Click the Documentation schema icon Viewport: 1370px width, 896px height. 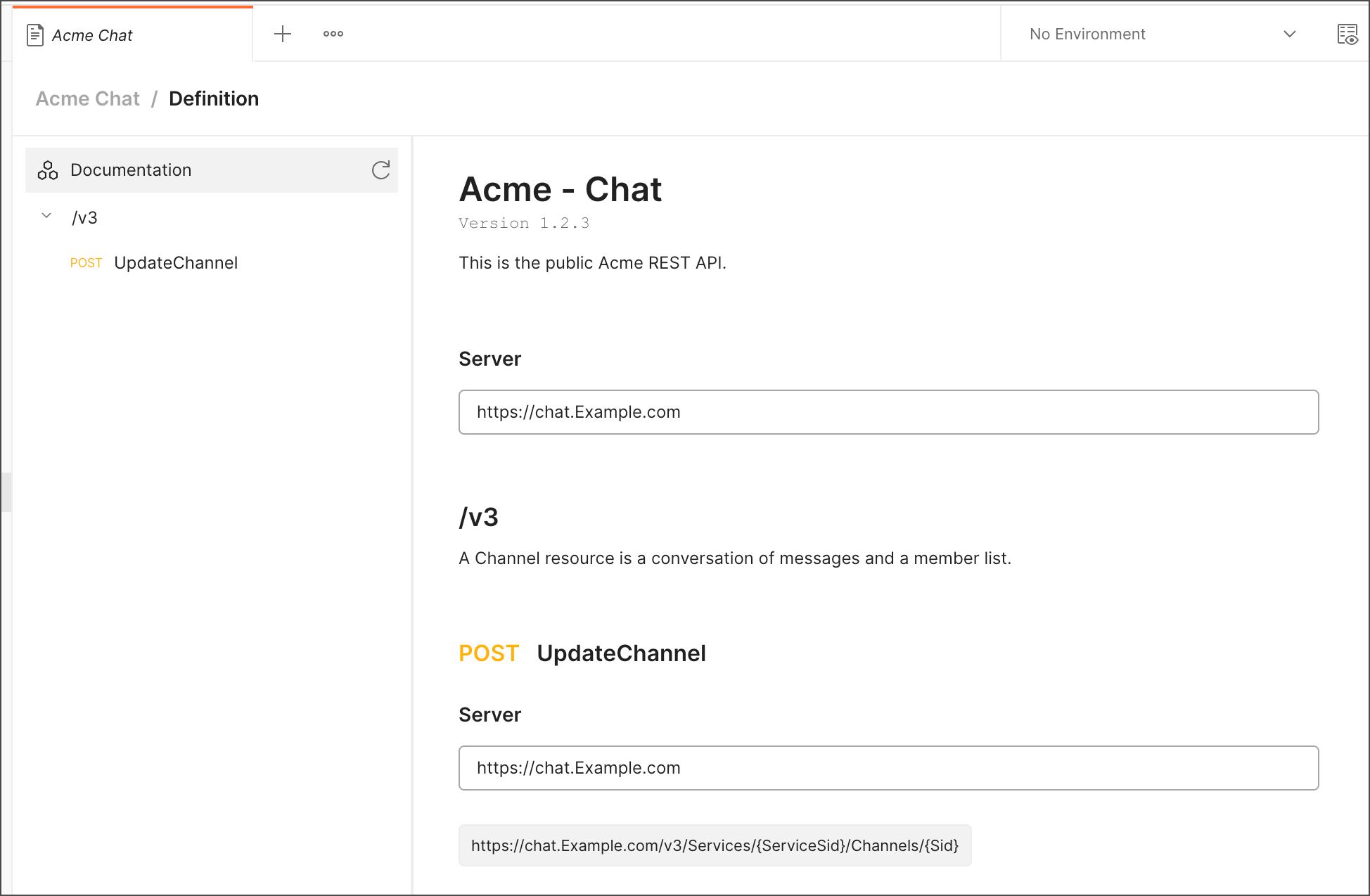tap(47, 170)
